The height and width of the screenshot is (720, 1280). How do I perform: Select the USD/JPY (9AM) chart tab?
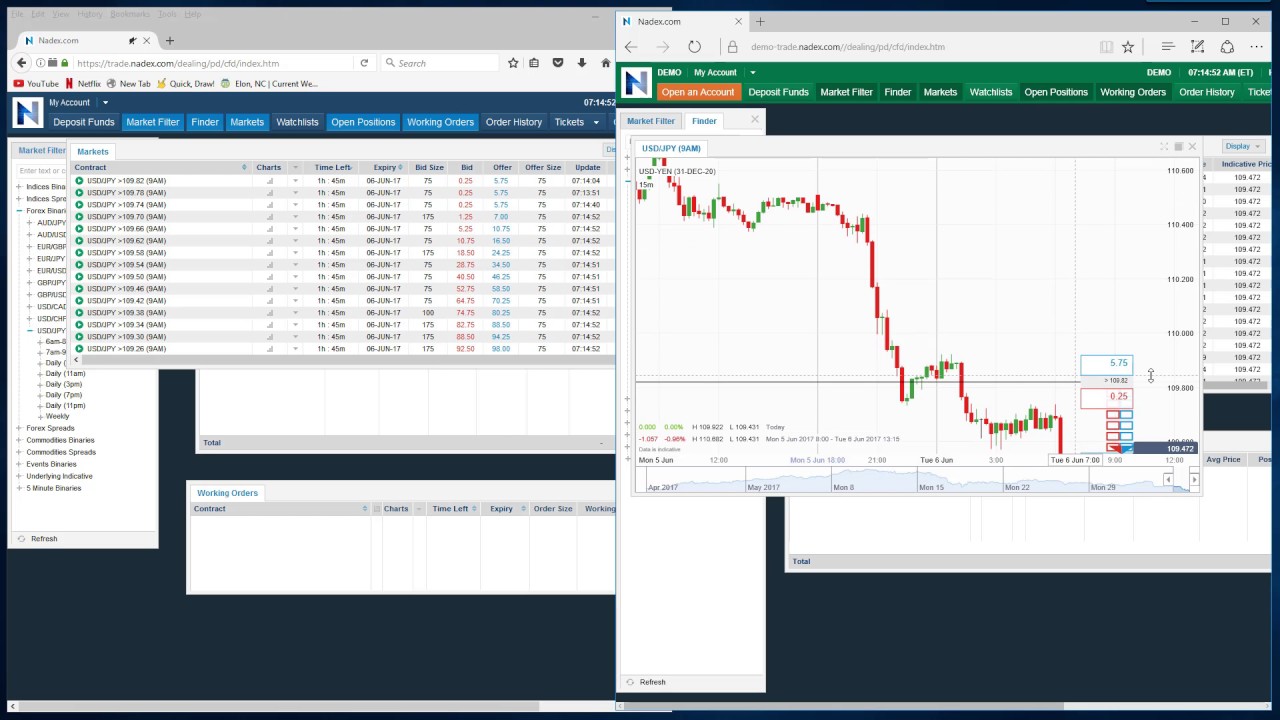671,148
